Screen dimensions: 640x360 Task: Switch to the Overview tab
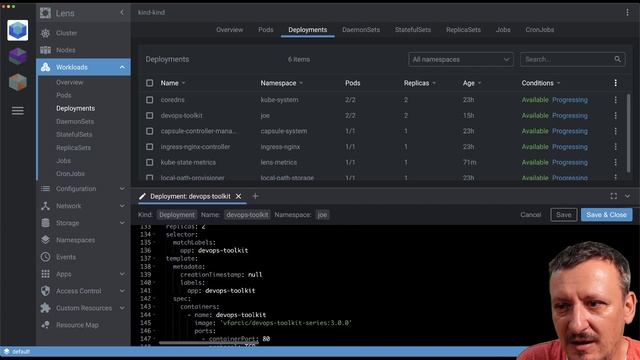pyautogui.click(x=229, y=30)
